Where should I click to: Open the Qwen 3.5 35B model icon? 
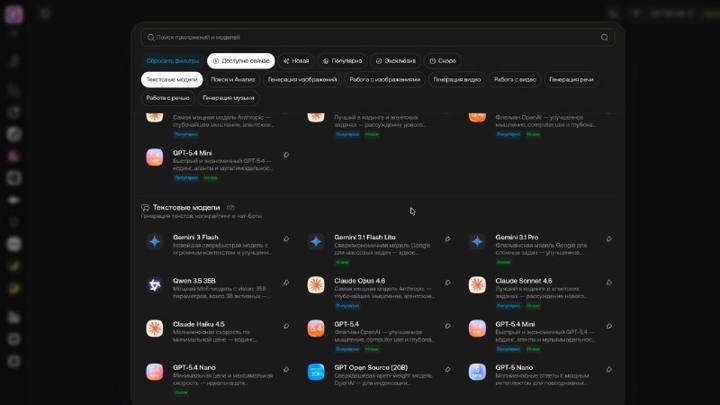155,285
